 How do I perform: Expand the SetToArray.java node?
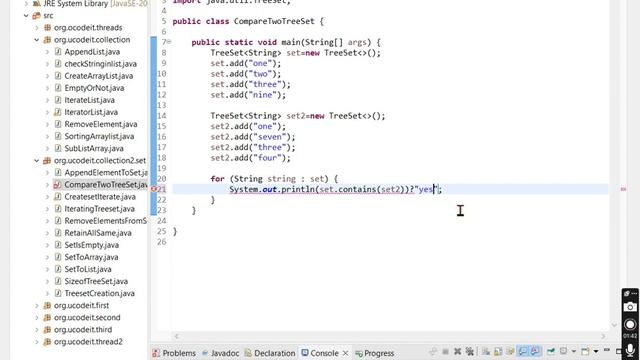pos(47,257)
